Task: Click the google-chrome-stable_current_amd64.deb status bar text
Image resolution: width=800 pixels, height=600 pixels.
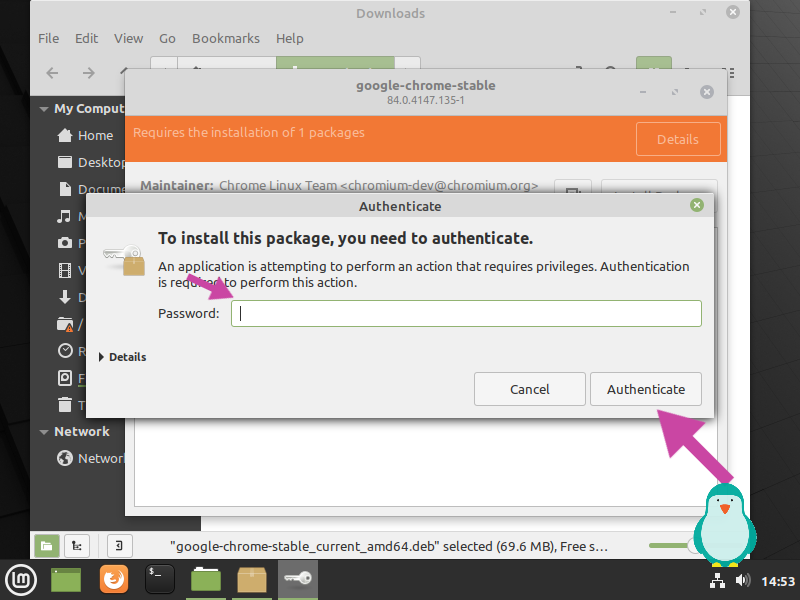Action: pos(388,546)
